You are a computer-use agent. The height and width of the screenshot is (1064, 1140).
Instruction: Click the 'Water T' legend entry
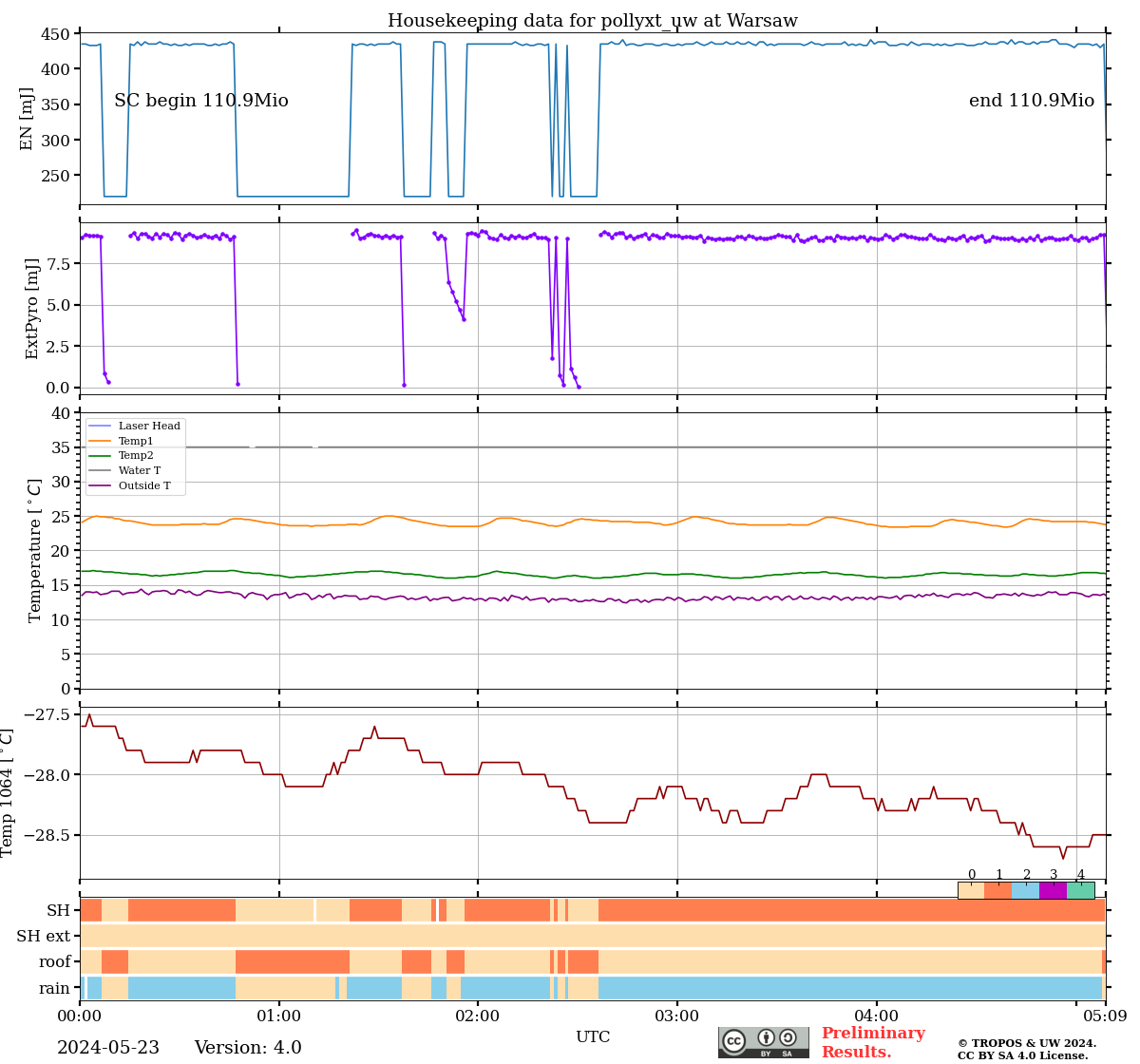coord(124,470)
